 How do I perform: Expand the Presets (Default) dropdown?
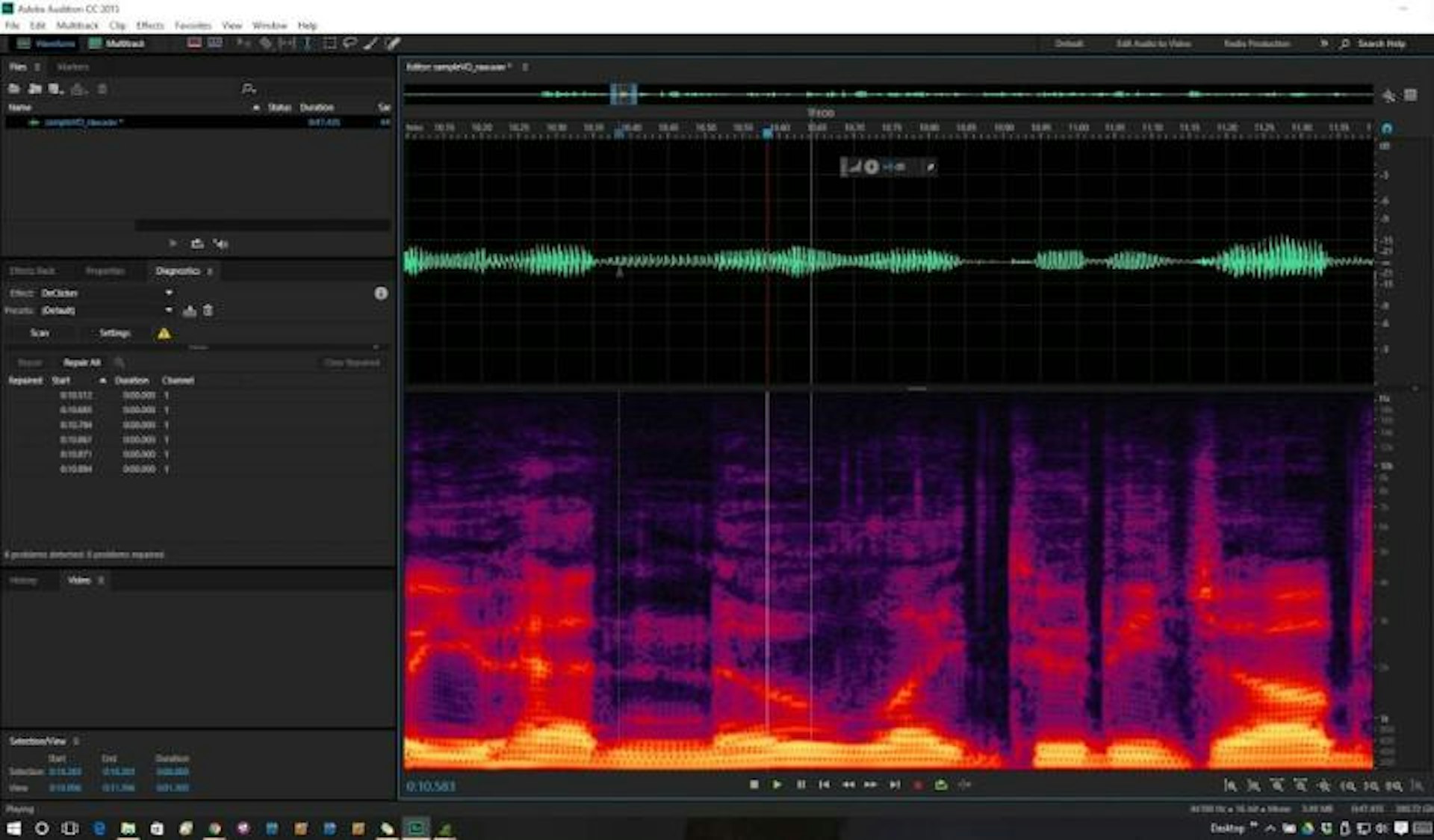point(107,311)
